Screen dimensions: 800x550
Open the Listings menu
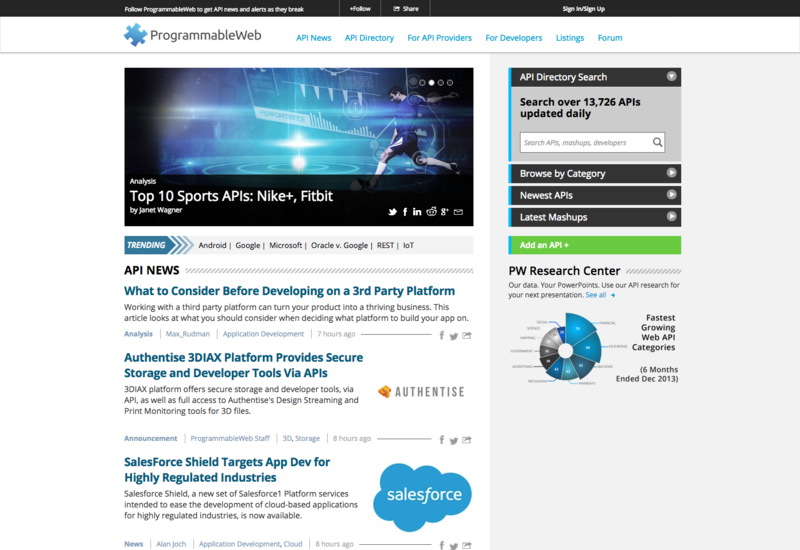pyautogui.click(x=570, y=38)
